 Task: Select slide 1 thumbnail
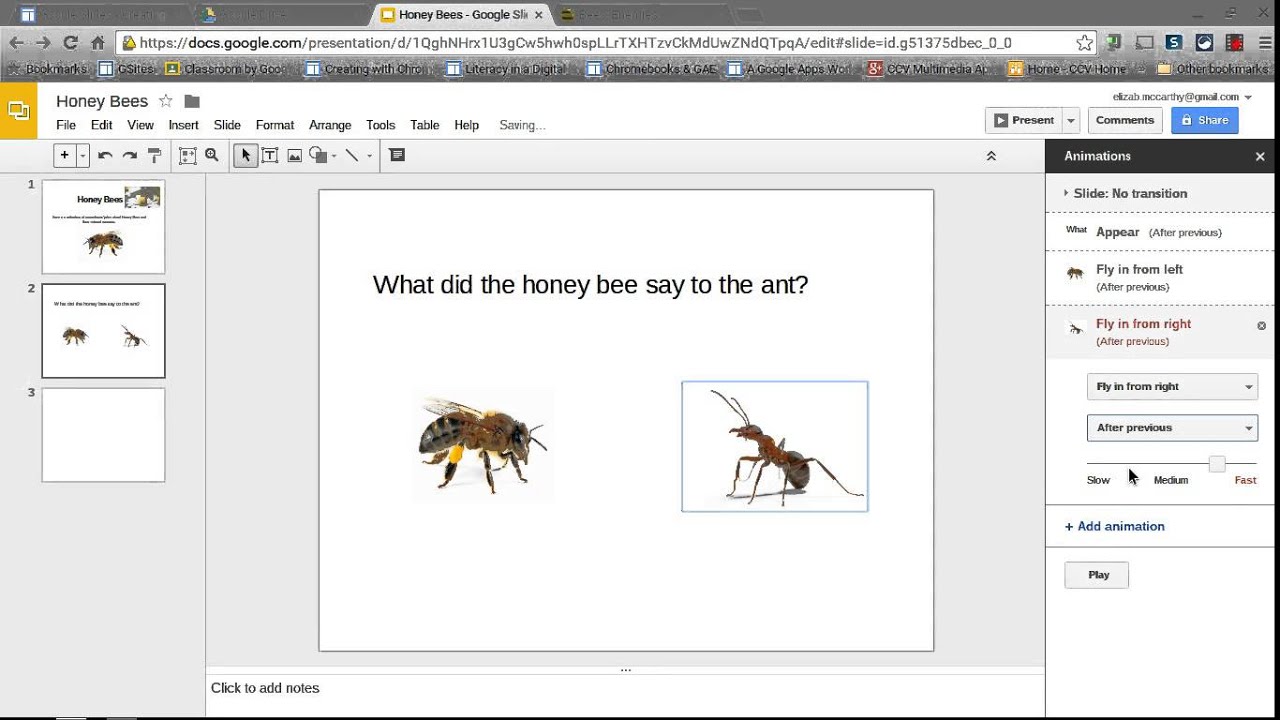[x=103, y=227]
